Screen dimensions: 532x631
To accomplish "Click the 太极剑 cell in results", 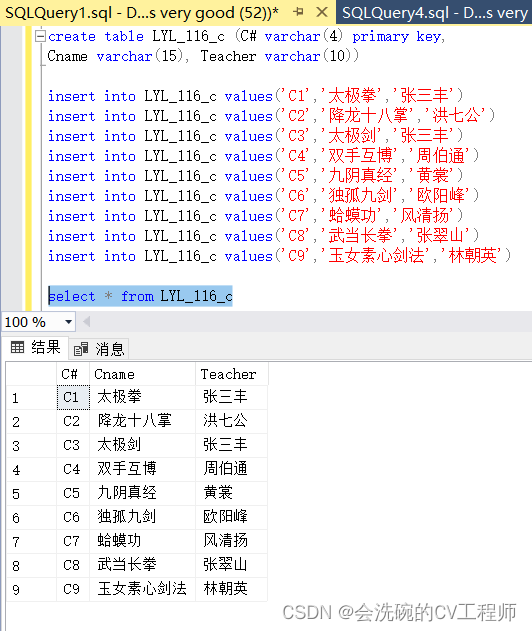I will click(142, 445).
